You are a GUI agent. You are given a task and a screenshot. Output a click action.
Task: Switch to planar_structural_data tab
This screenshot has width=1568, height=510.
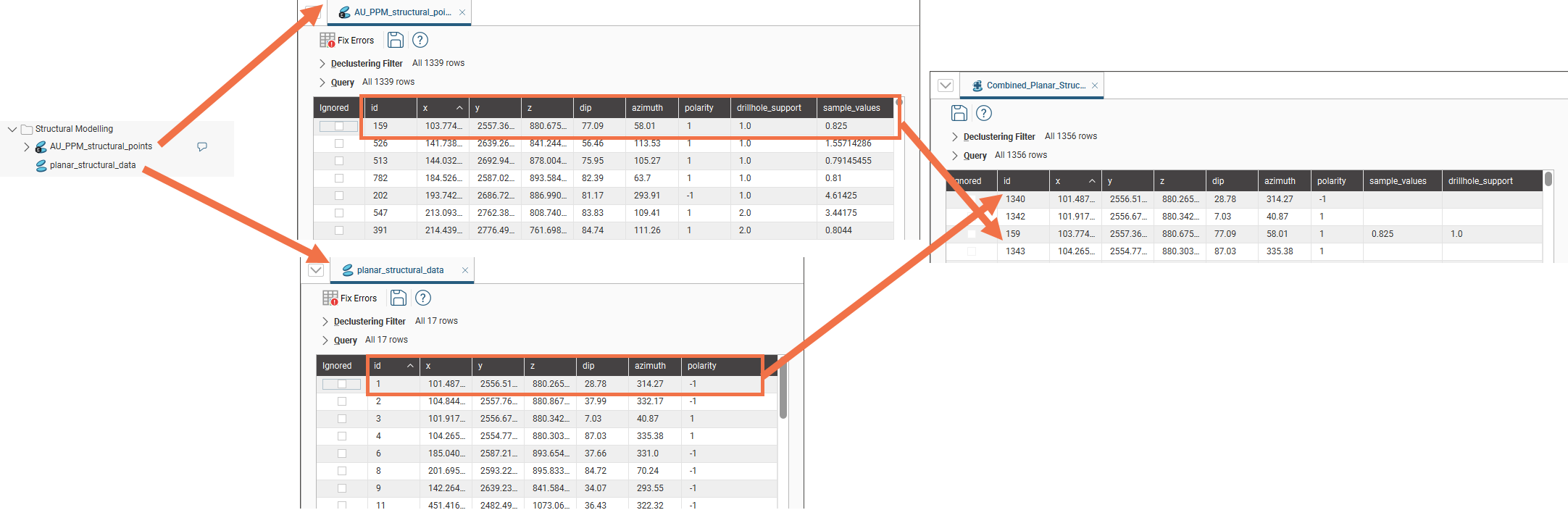click(x=399, y=270)
